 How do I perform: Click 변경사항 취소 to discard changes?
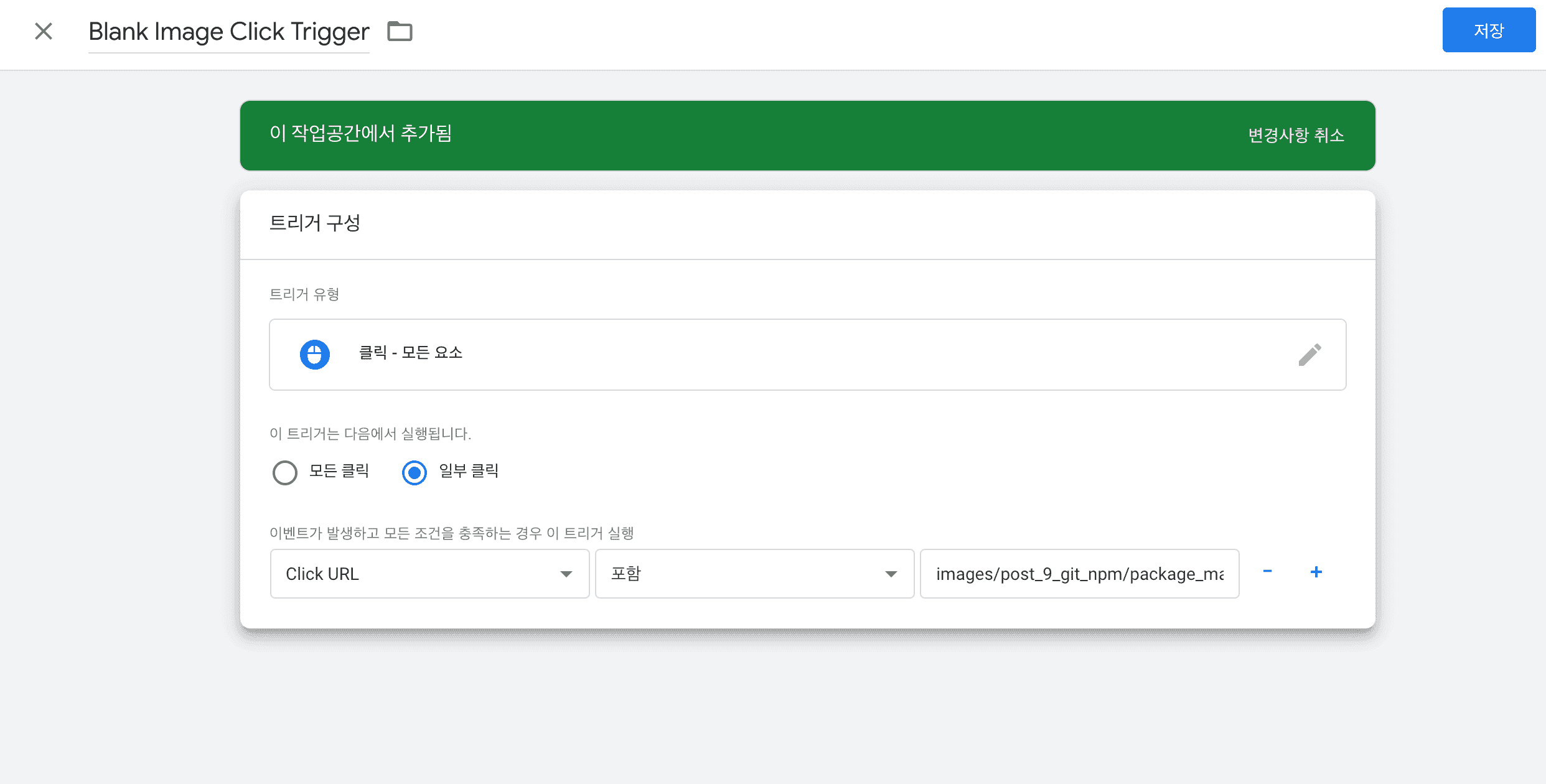point(1296,135)
